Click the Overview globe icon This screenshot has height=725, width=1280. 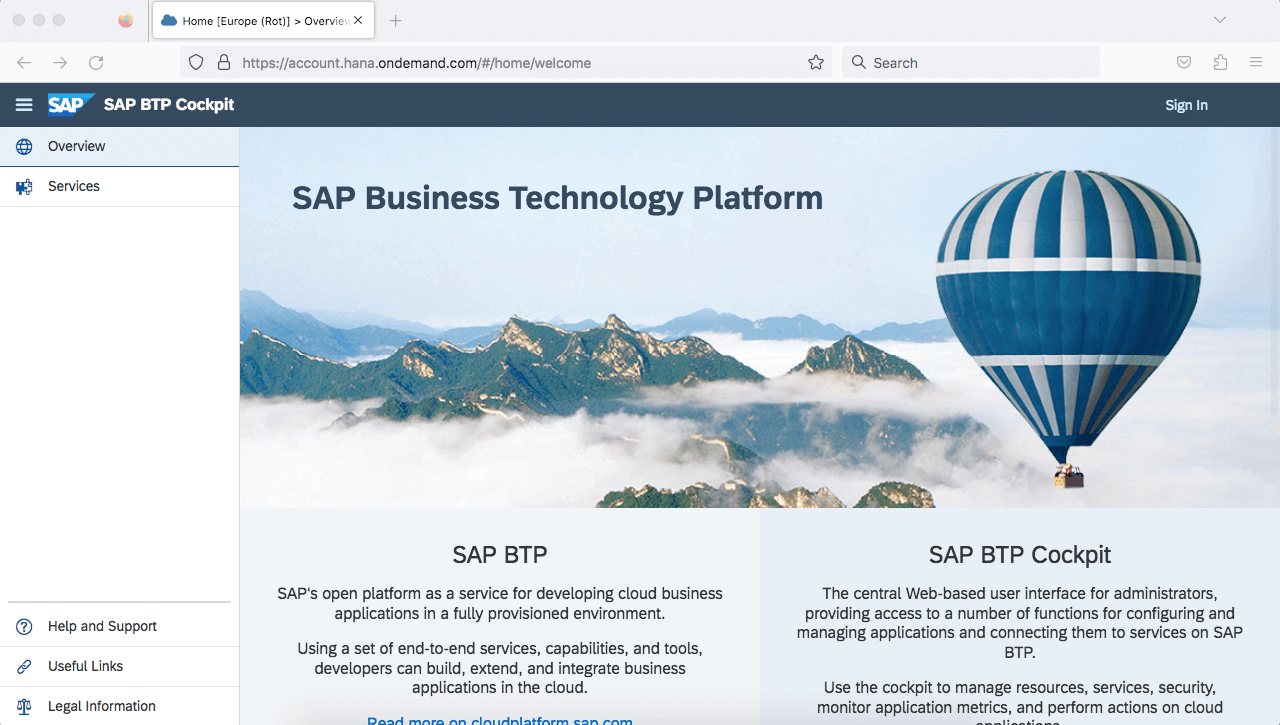coord(24,147)
